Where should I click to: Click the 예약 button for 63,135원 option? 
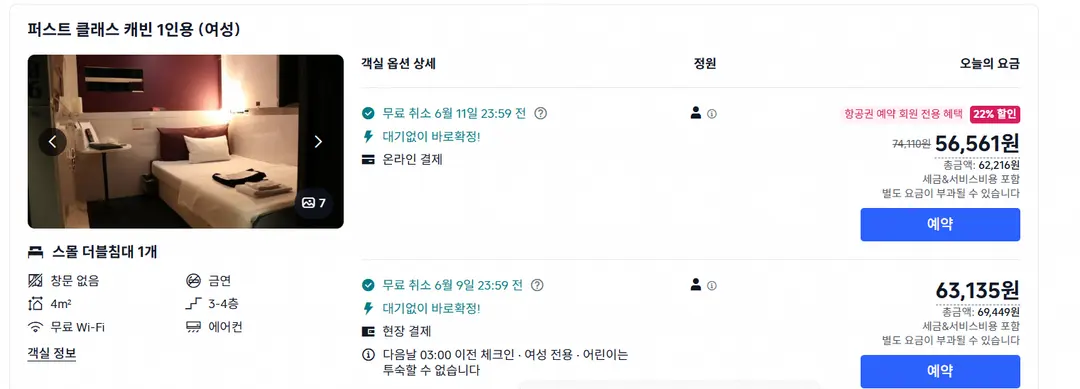pos(939,371)
